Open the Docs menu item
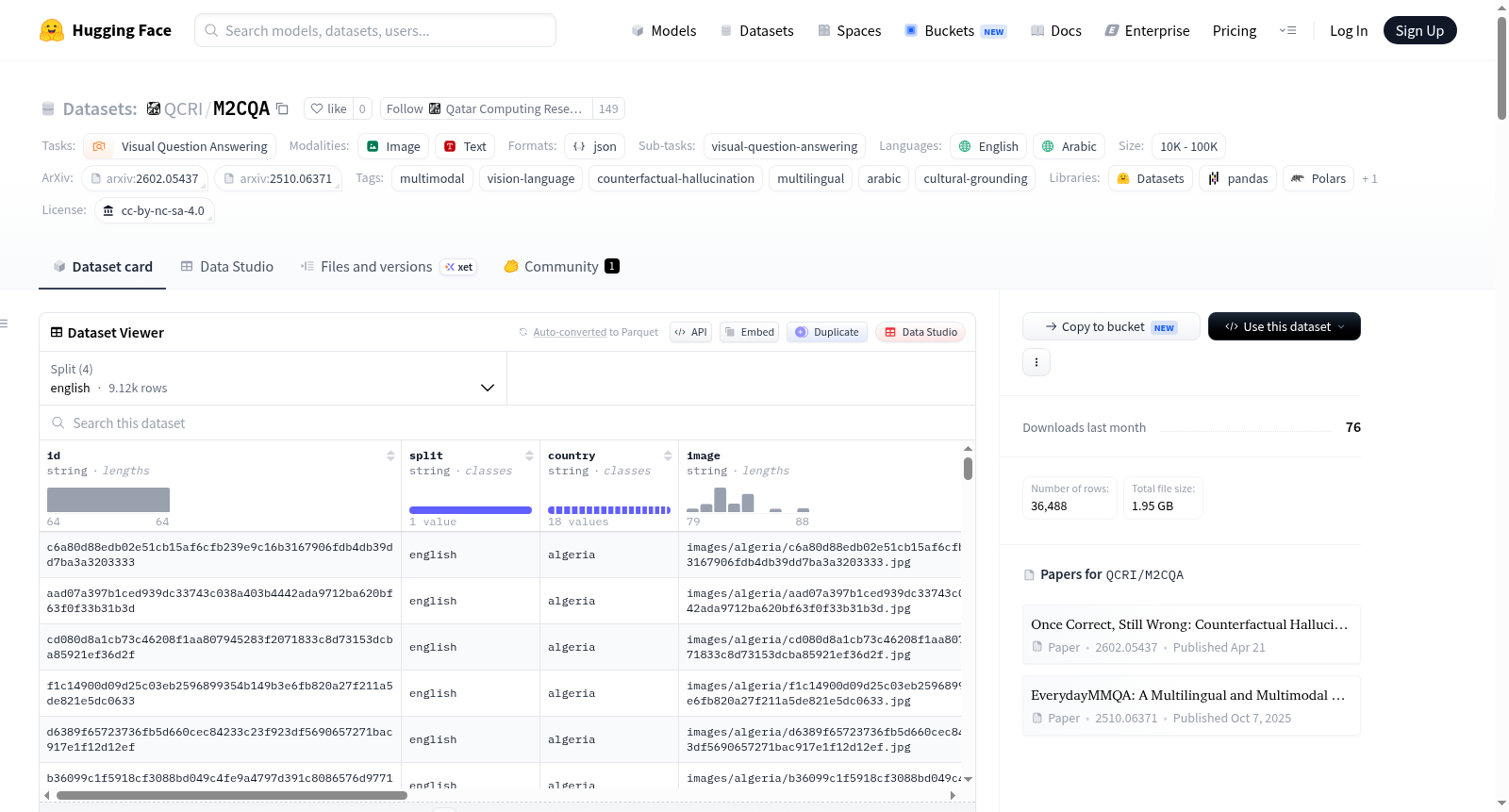Viewport: 1509px width, 812px height. tap(1056, 30)
